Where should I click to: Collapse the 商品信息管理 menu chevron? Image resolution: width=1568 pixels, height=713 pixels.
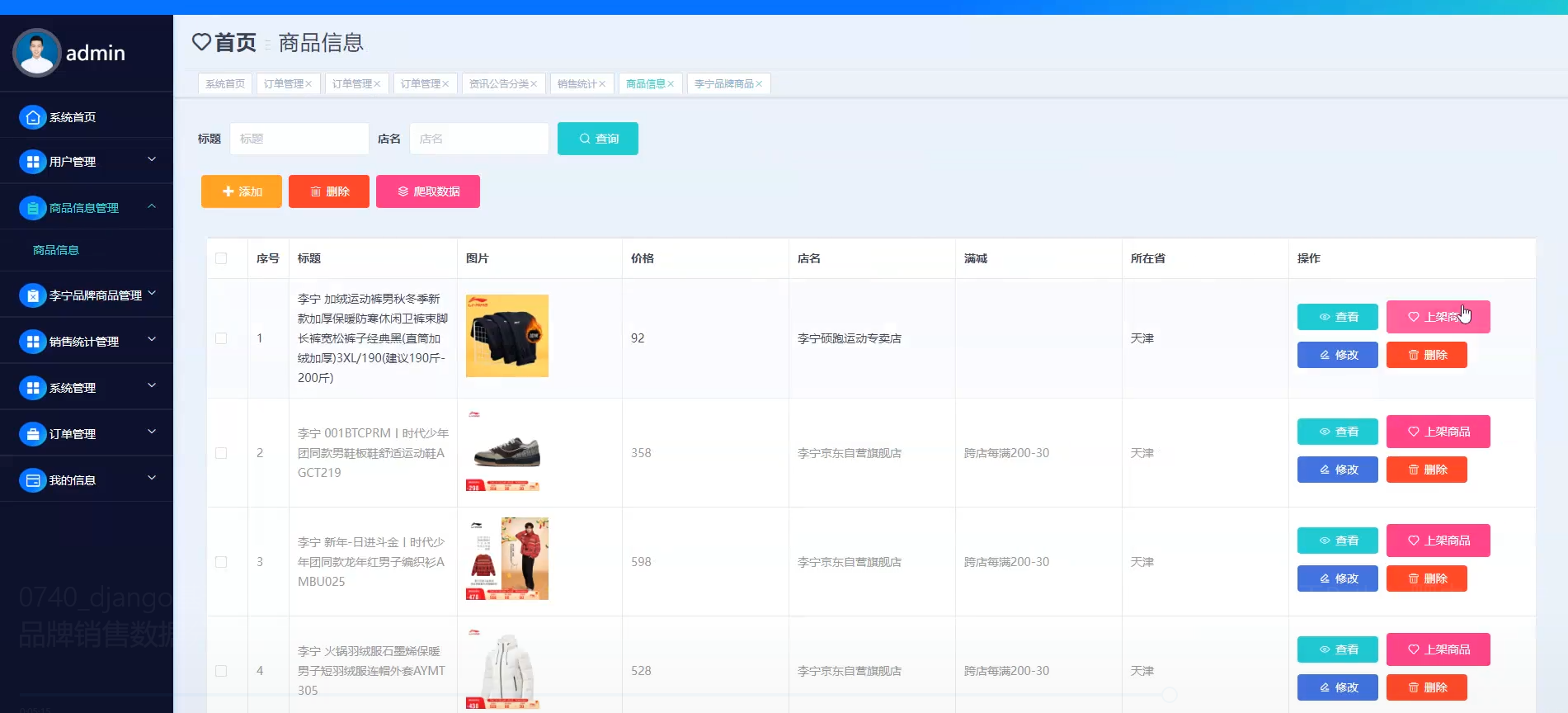tap(152, 206)
